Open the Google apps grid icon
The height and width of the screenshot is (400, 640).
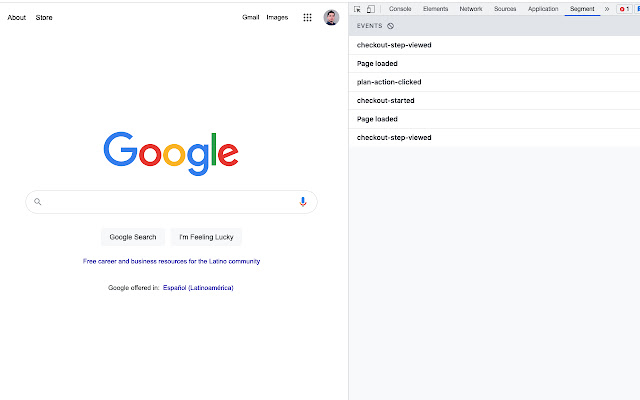tap(307, 18)
